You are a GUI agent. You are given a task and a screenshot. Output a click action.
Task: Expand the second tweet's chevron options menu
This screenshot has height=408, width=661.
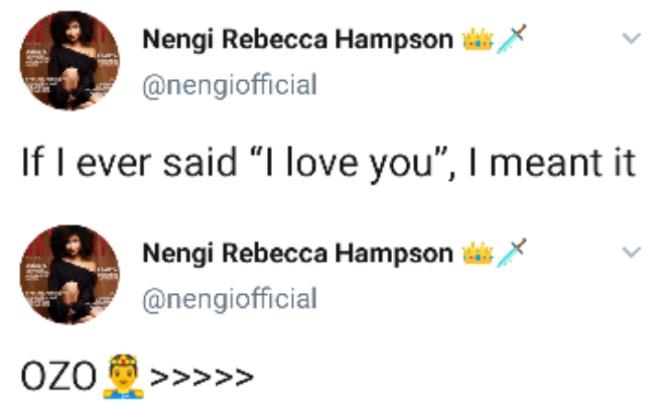631,252
